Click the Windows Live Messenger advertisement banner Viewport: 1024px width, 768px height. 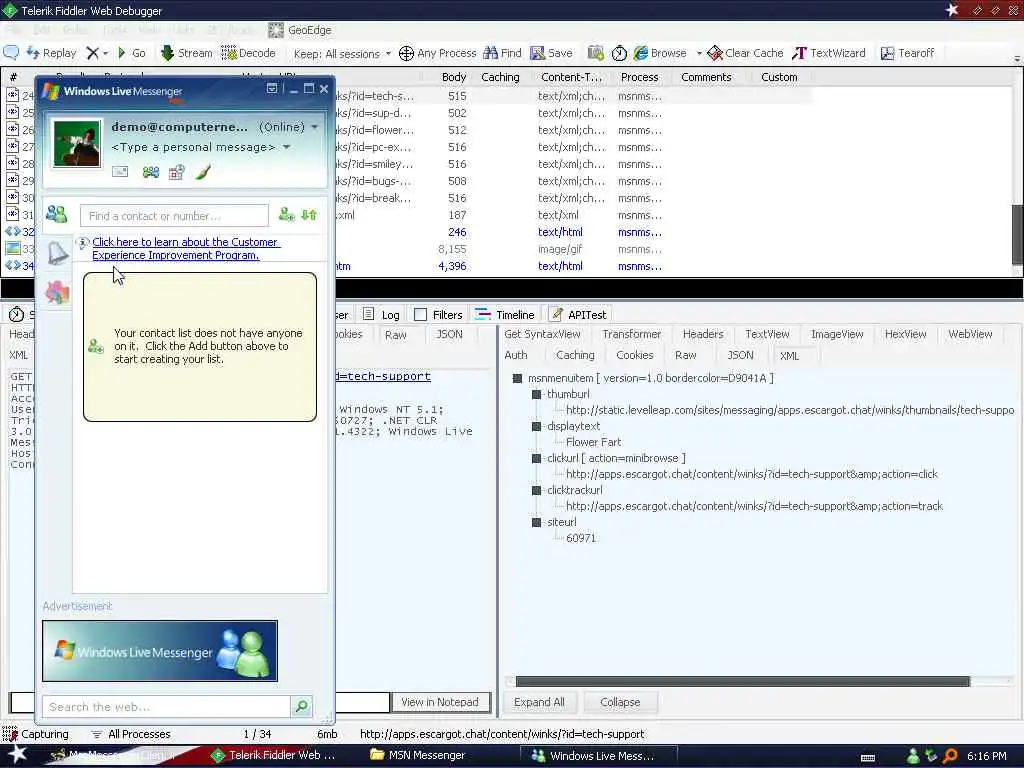tap(160, 651)
